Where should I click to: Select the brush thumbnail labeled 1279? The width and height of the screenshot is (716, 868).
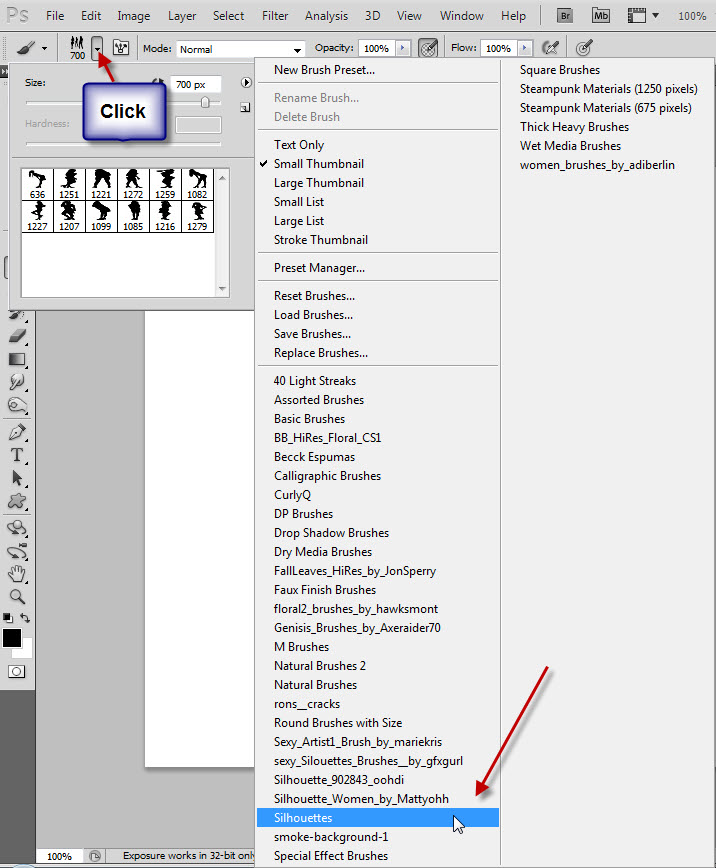[197, 216]
